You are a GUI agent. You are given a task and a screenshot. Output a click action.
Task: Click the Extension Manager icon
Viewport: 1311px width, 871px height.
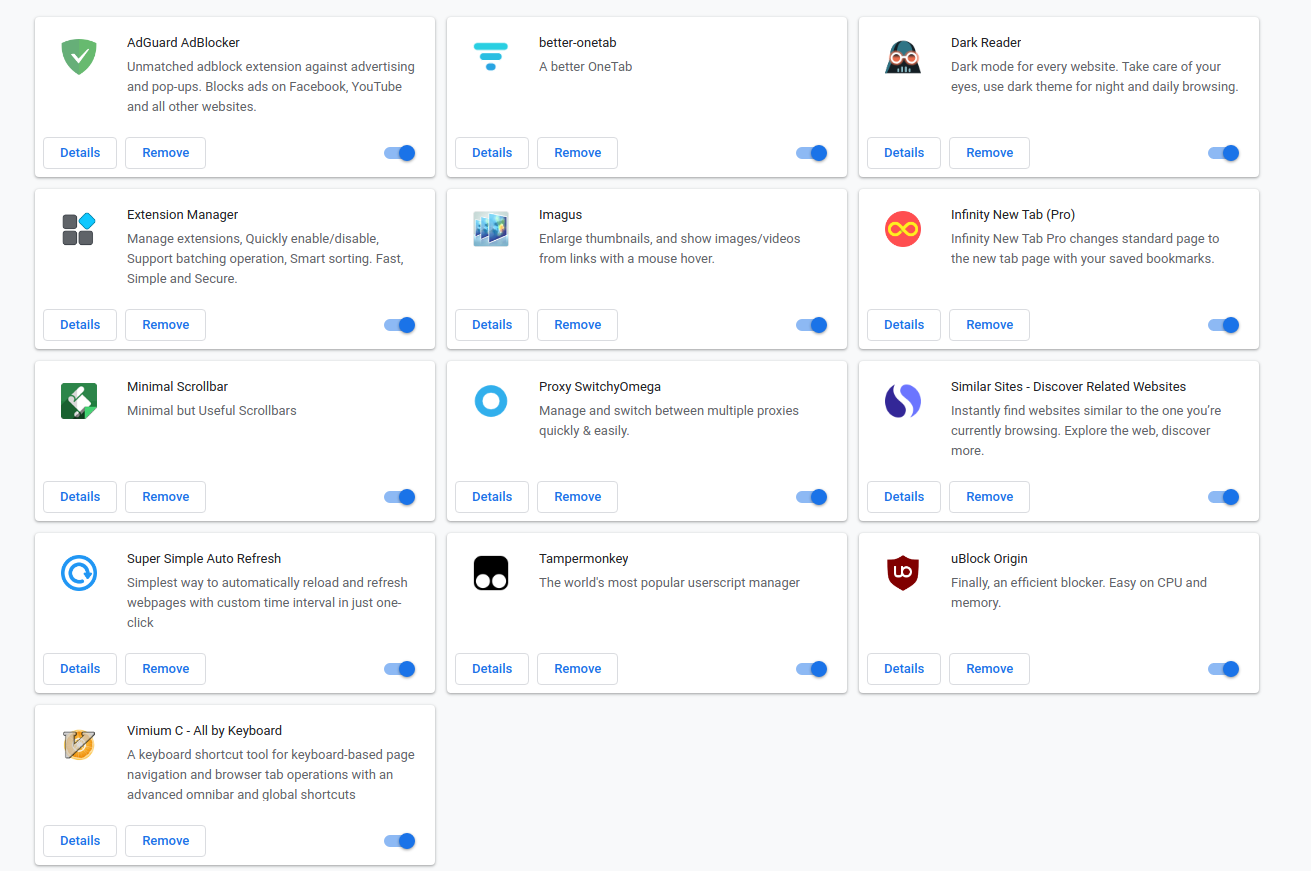(x=79, y=229)
